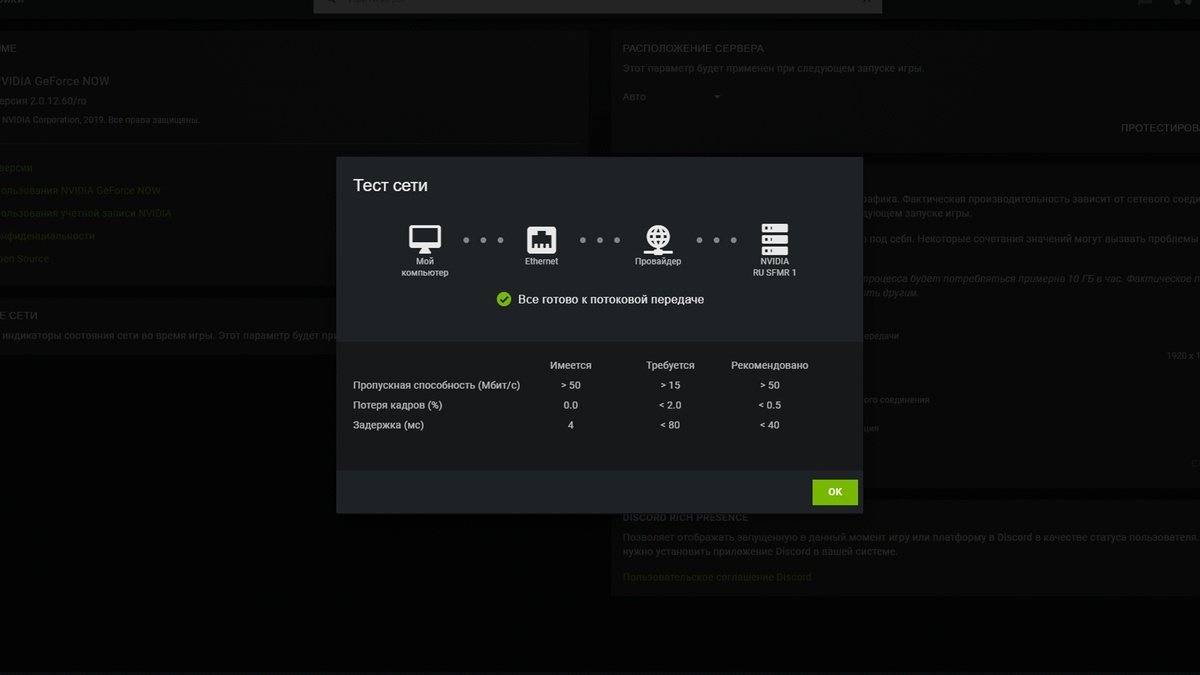The height and width of the screenshot is (675, 1200).
Task: Click the 'Имеется' column header
Action: [571, 365]
